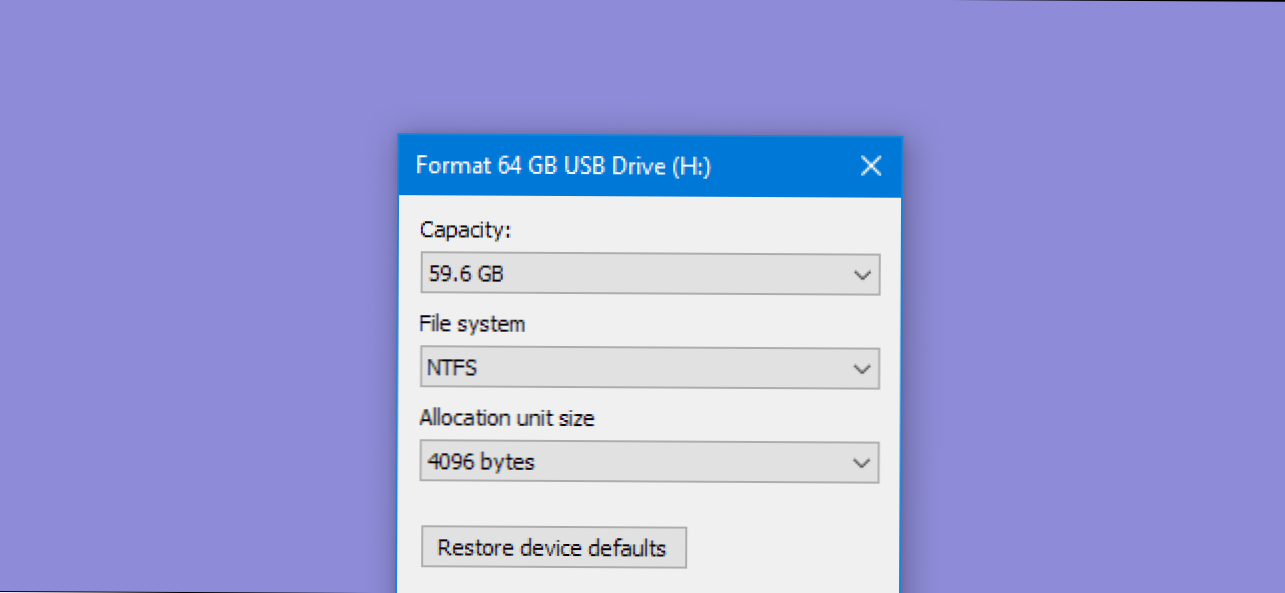Click the 59.6 GB capacity value
Viewport: 1285px width, 593px height.
[x=466, y=275]
